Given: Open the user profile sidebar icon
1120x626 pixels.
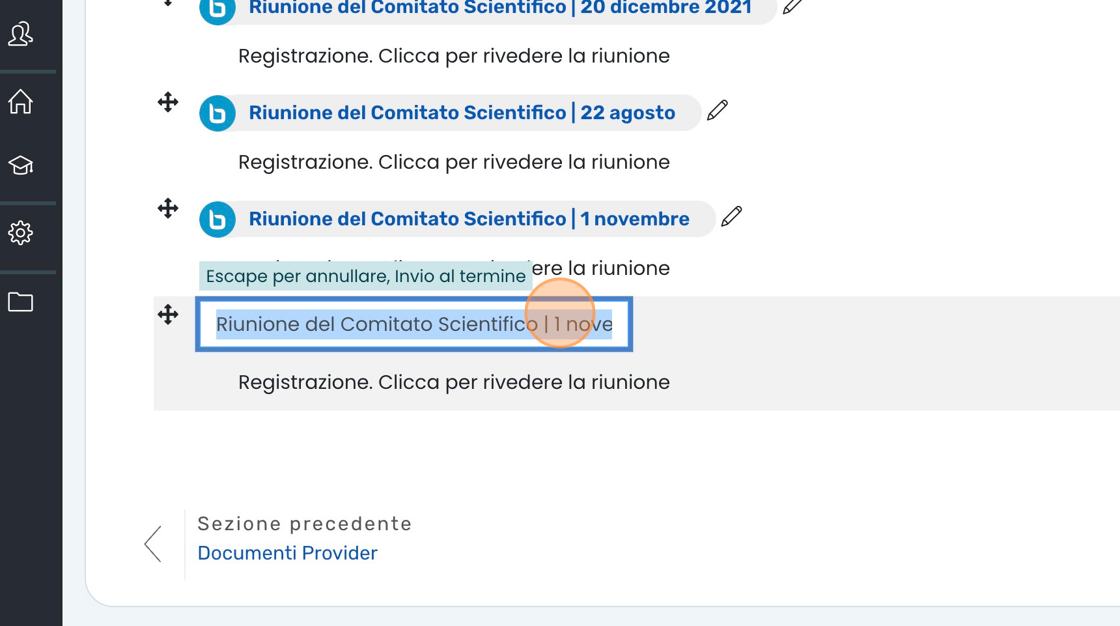Looking at the screenshot, I should (x=20, y=34).
